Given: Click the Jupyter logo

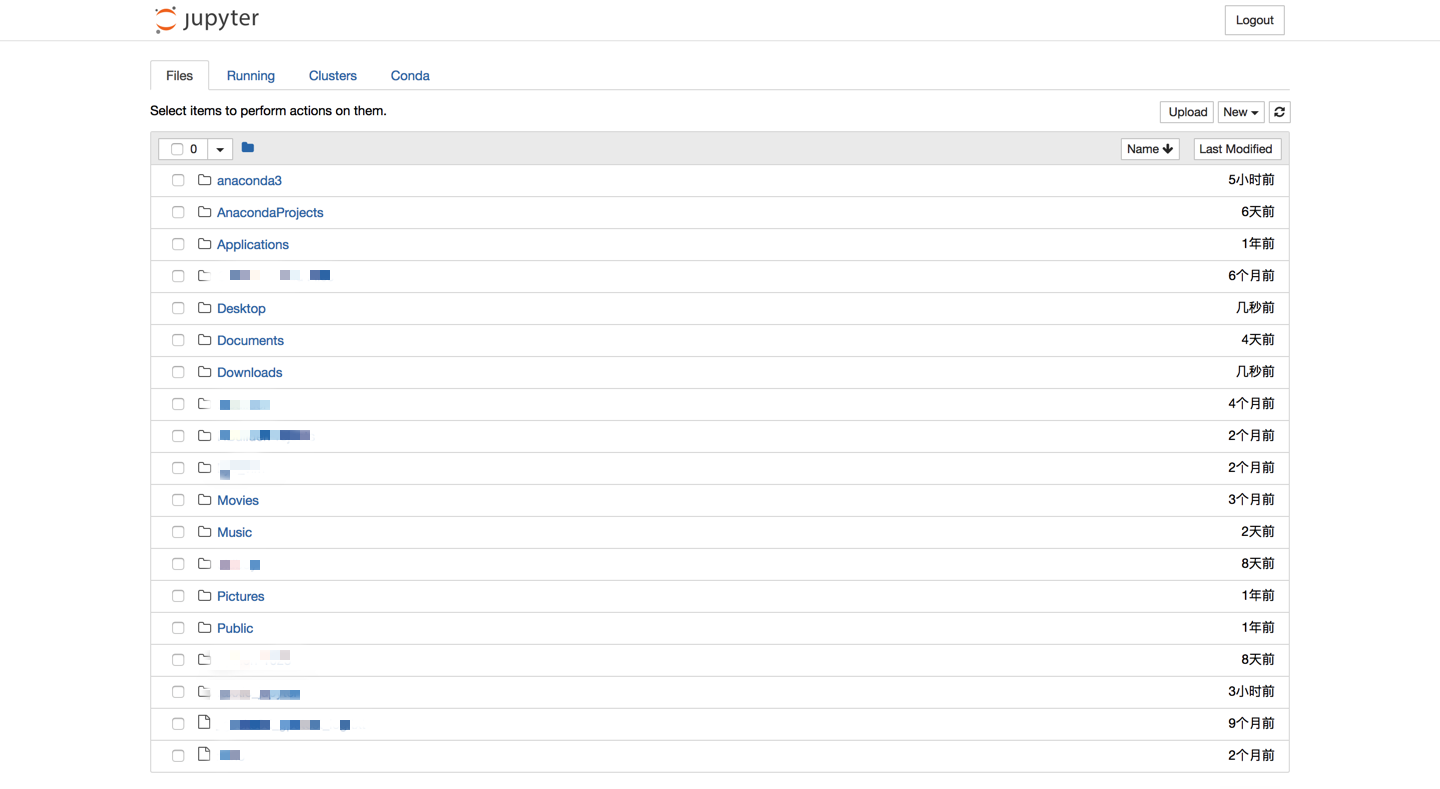Looking at the screenshot, I should pyautogui.click(x=205, y=19).
